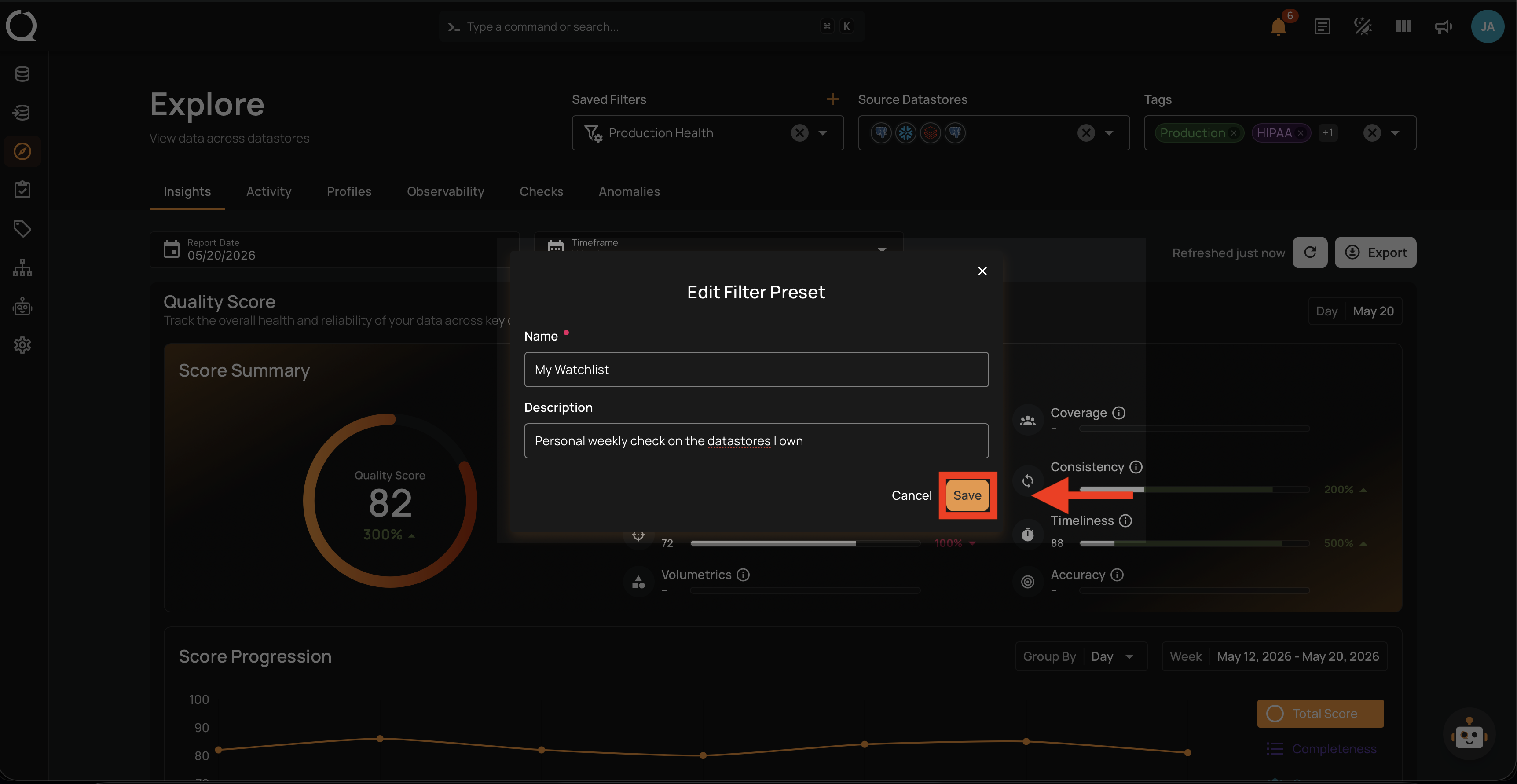
Task: Open the settings gear sidebar icon
Action: [x=22, y=344]
